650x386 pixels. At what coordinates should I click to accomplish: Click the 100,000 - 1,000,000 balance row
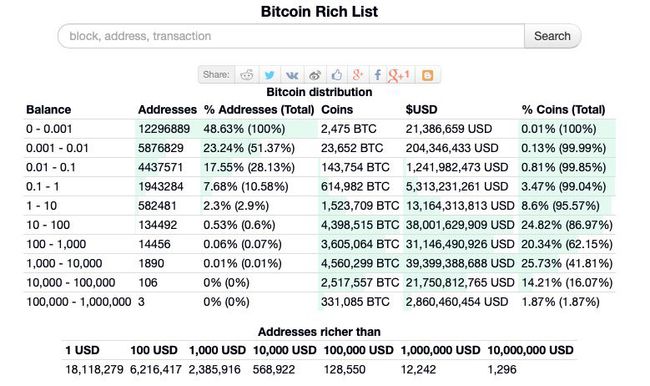pyautogui.click(x=320, y=302)
